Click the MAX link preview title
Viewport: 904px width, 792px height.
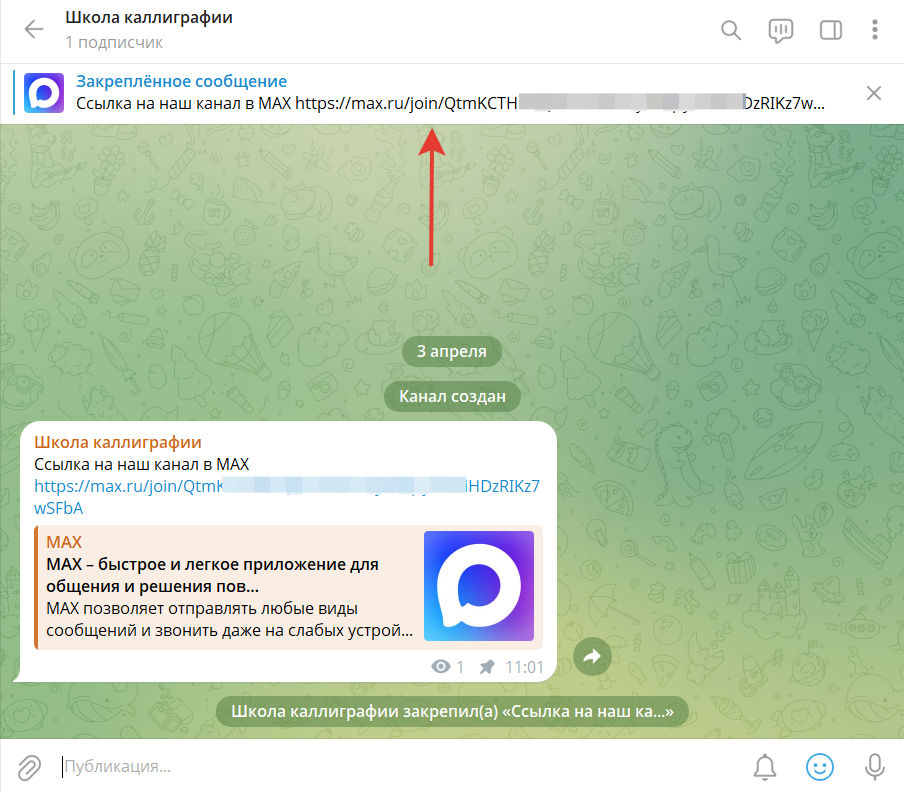(x=212, y=564)
